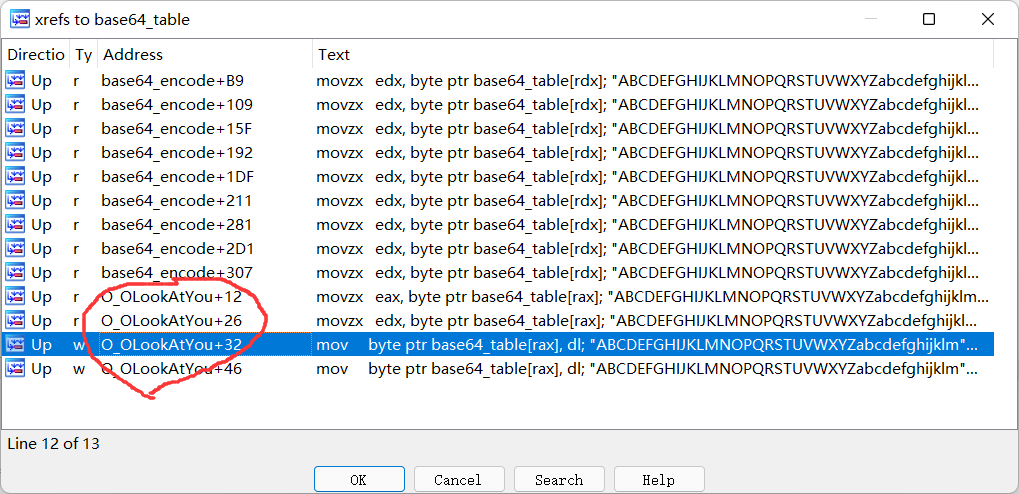Sort by the Text column header
The image size is (1019, 494).
(653, 55)
